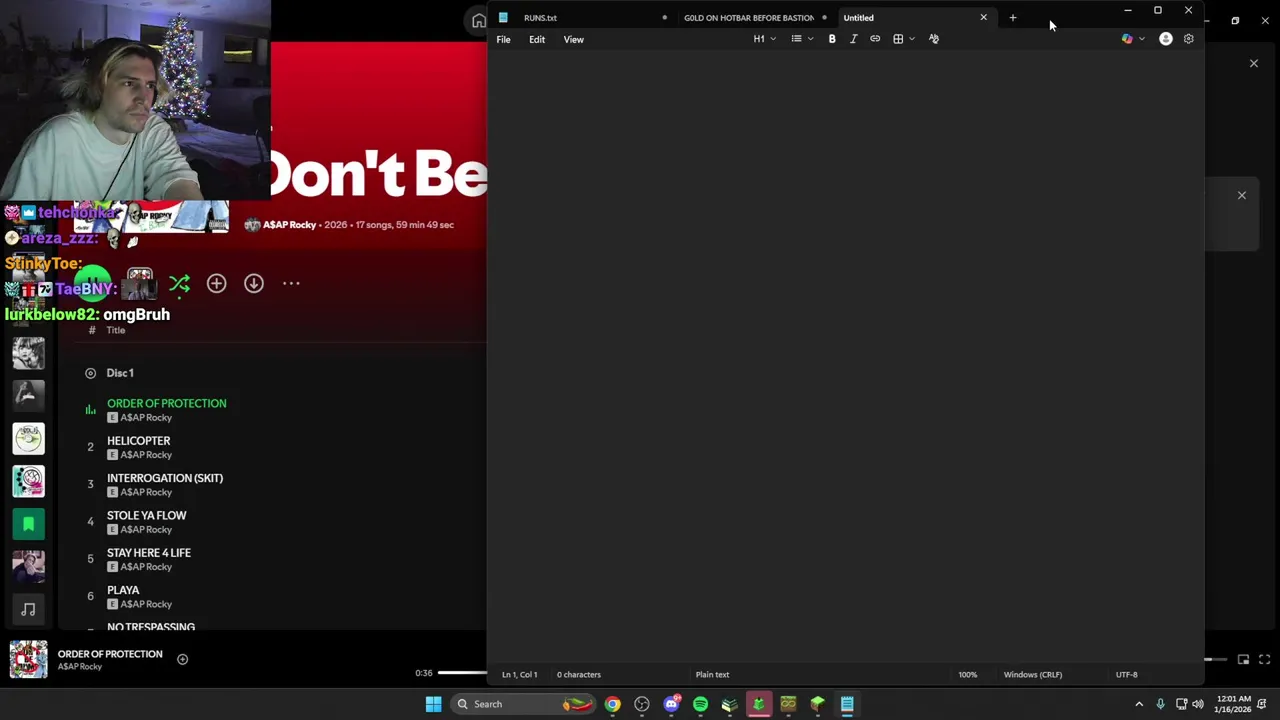Click Ln 1, Col 1 in status bar
Image resolution: width=1280 pixels, height=720 pixels.
(519, 675)
